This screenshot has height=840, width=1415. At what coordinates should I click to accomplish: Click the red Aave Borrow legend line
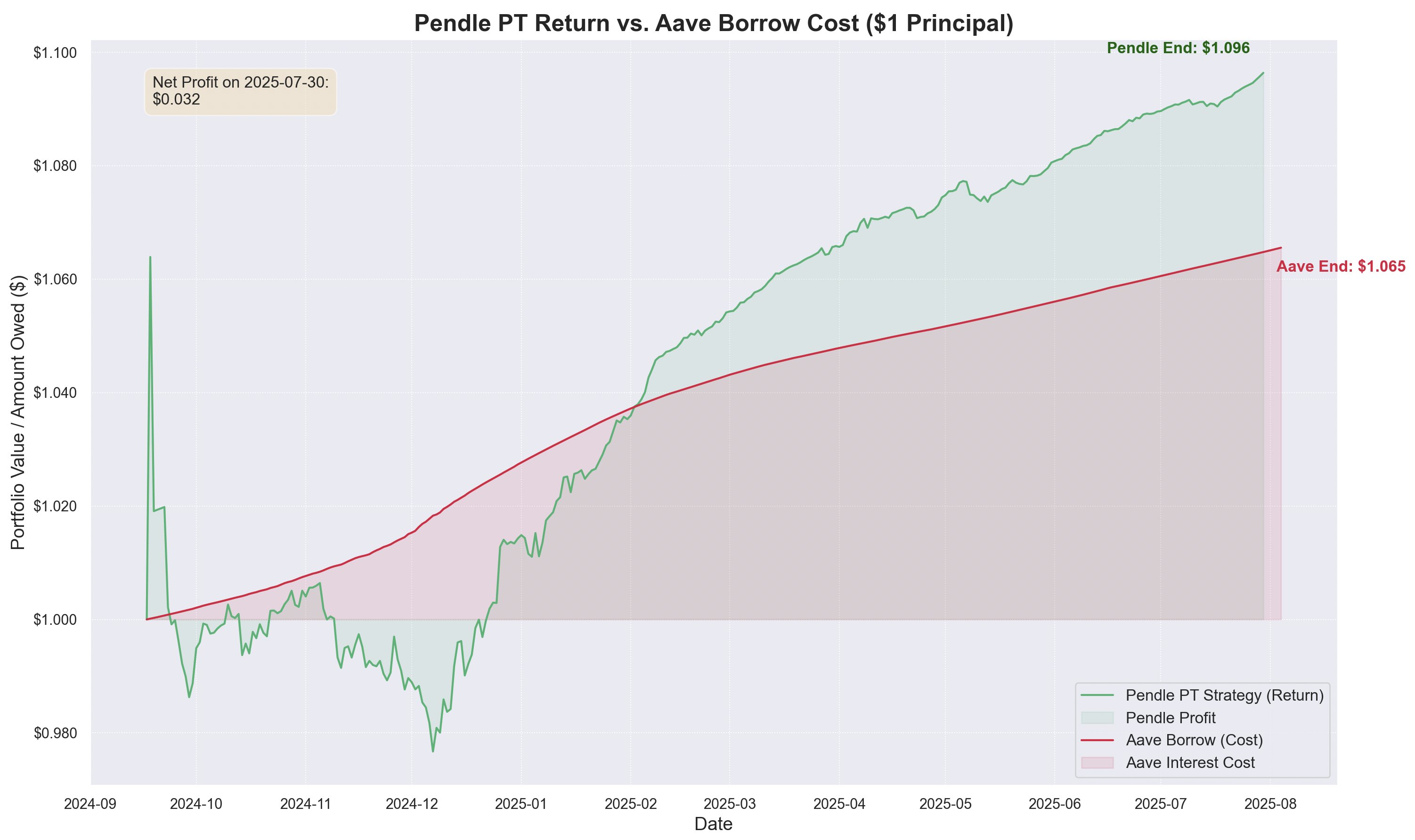[x=1098, y=740]
